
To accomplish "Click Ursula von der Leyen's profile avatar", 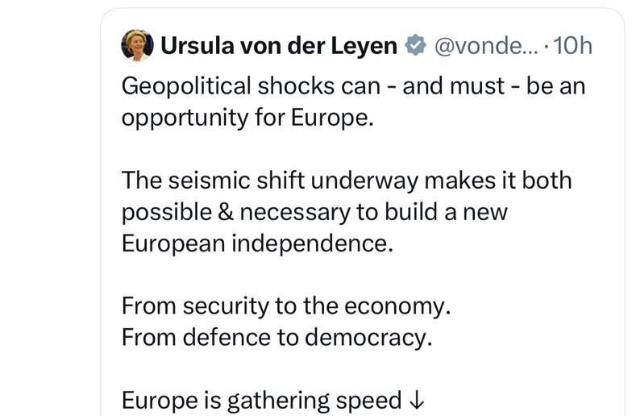I will [137, 46].
